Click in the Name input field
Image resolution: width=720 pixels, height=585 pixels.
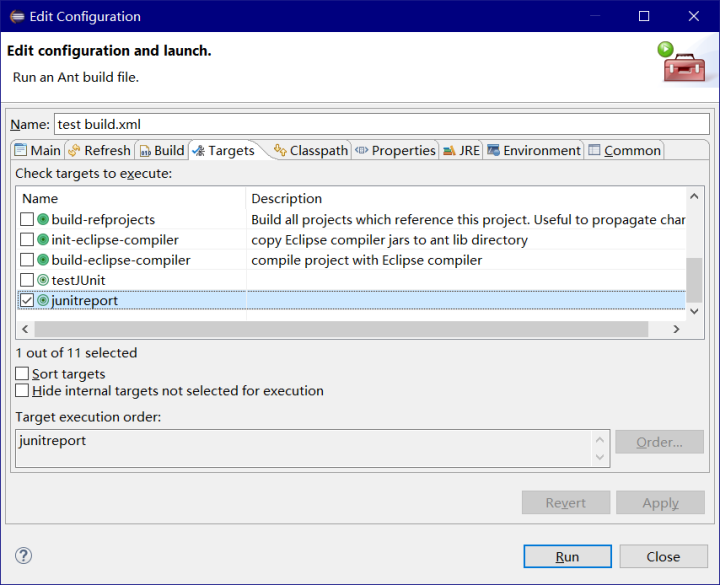[x=382, y=124]
